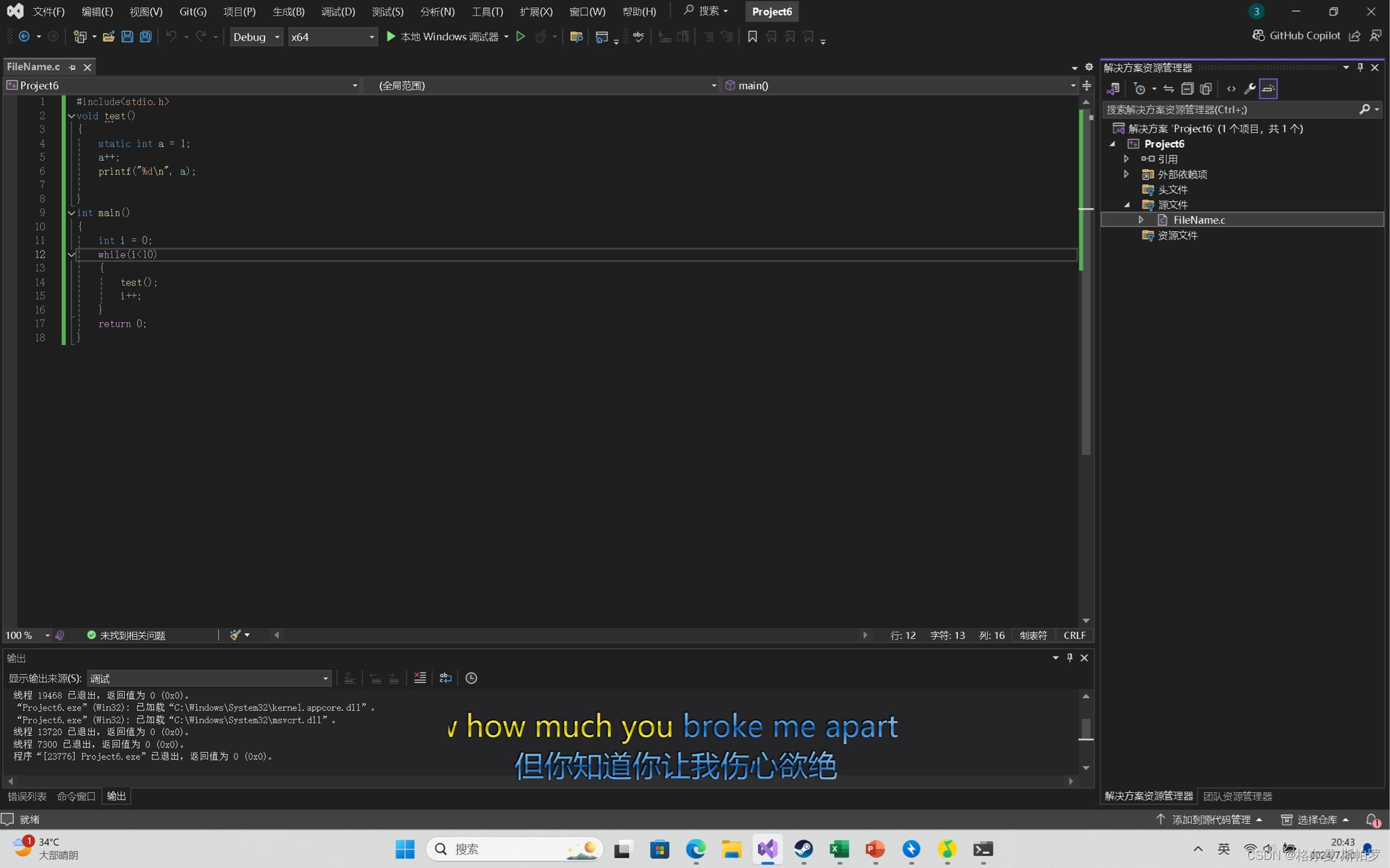Select the 资源文件 folder
The height and width of the screenshot is (868, 1390).
(x=1177, y=235)
